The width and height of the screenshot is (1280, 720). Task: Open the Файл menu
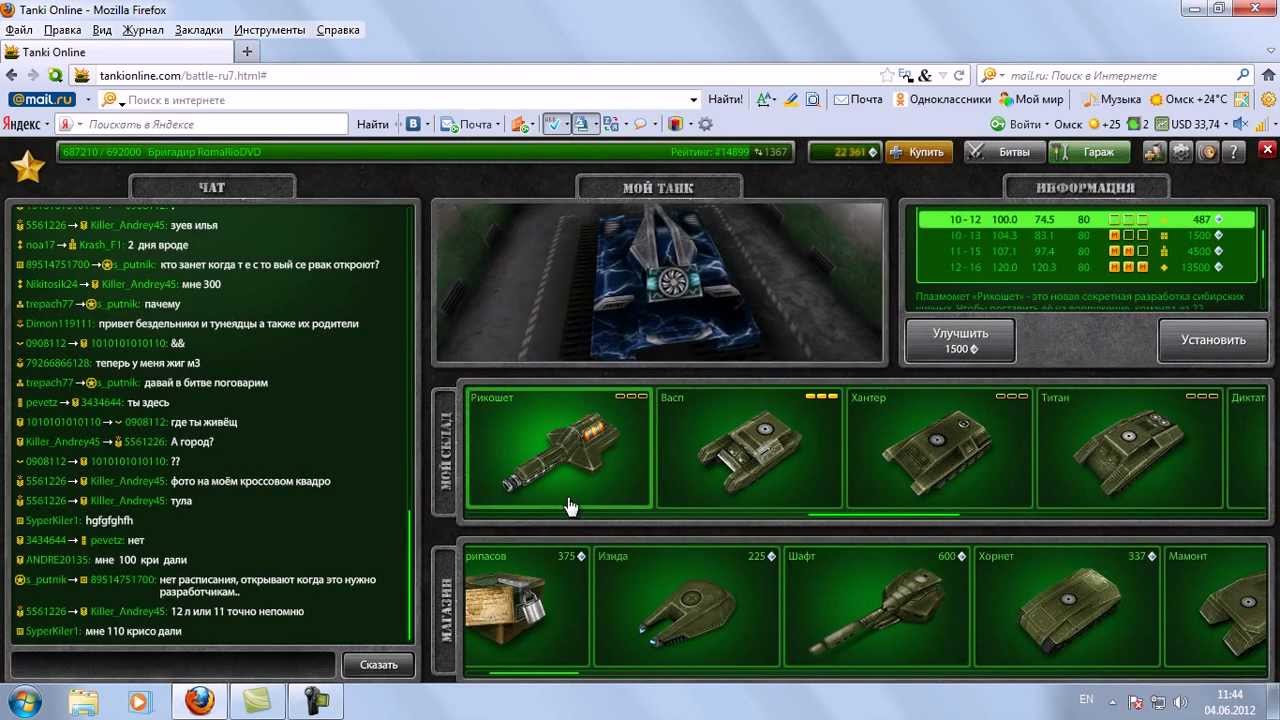(19, 30)
